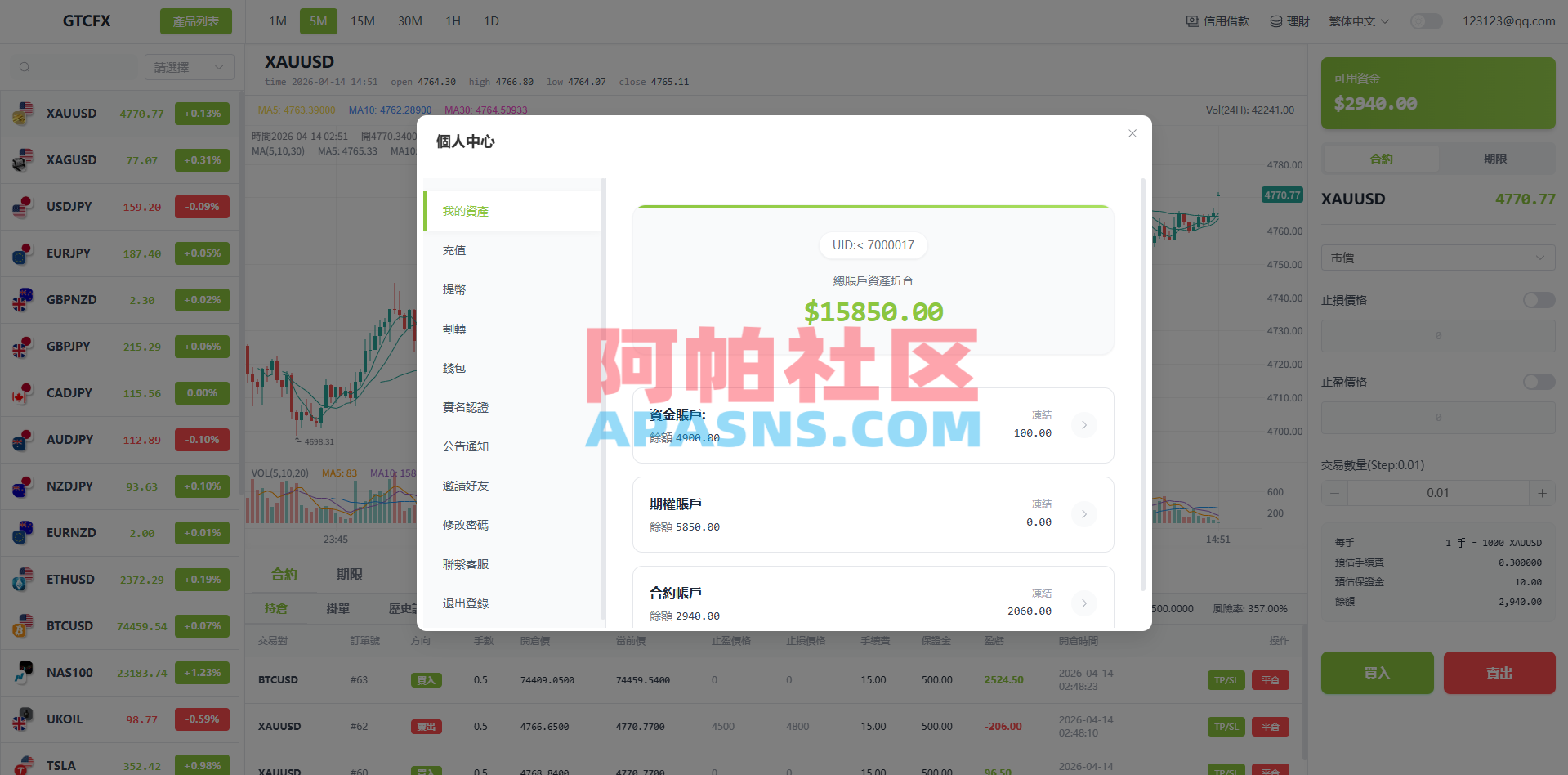Enable the 止盈價格 switch
Viewport: 1568px width, 775px height.
point(1539,382)
